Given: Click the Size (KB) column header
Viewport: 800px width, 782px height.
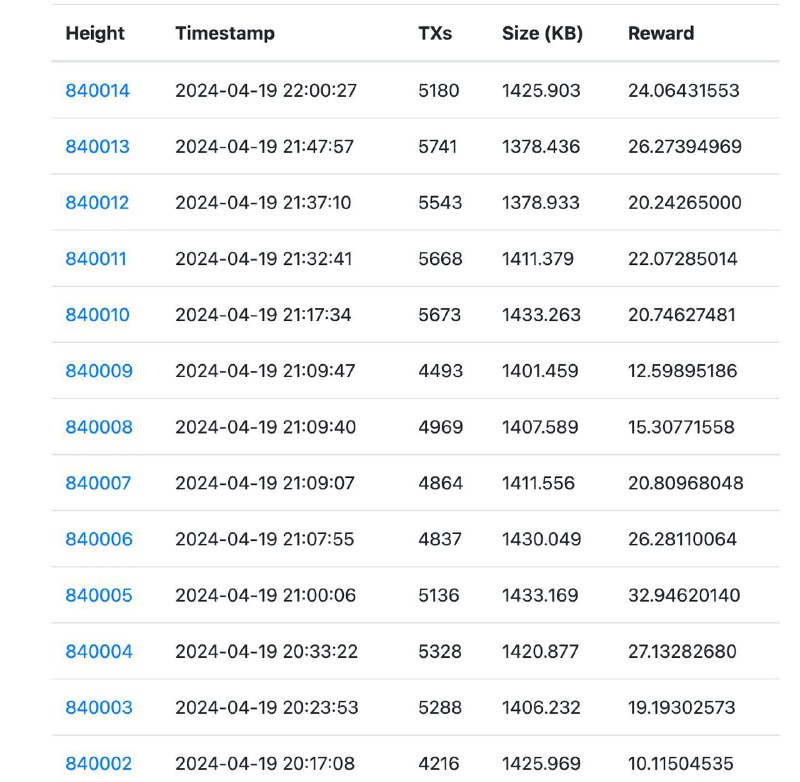Looking at the screenshot, I should pos(542,34).
